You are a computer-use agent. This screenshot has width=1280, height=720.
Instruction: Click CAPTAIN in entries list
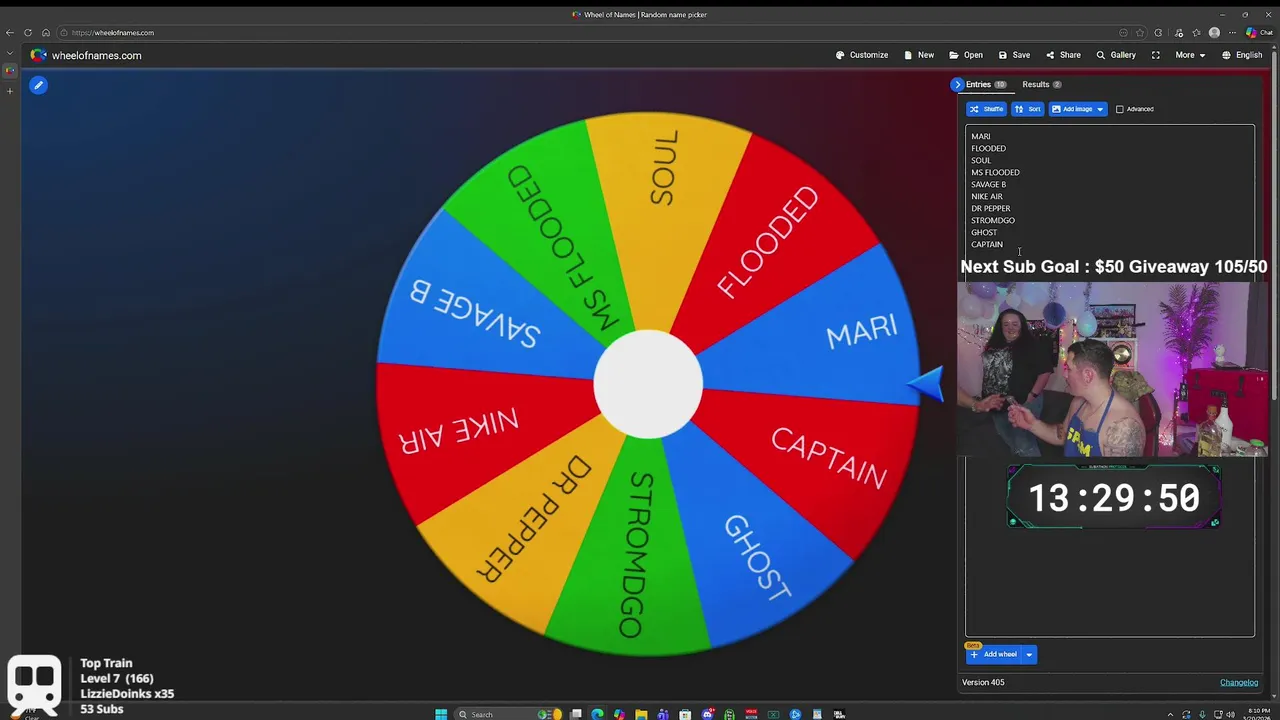[986, 245]
